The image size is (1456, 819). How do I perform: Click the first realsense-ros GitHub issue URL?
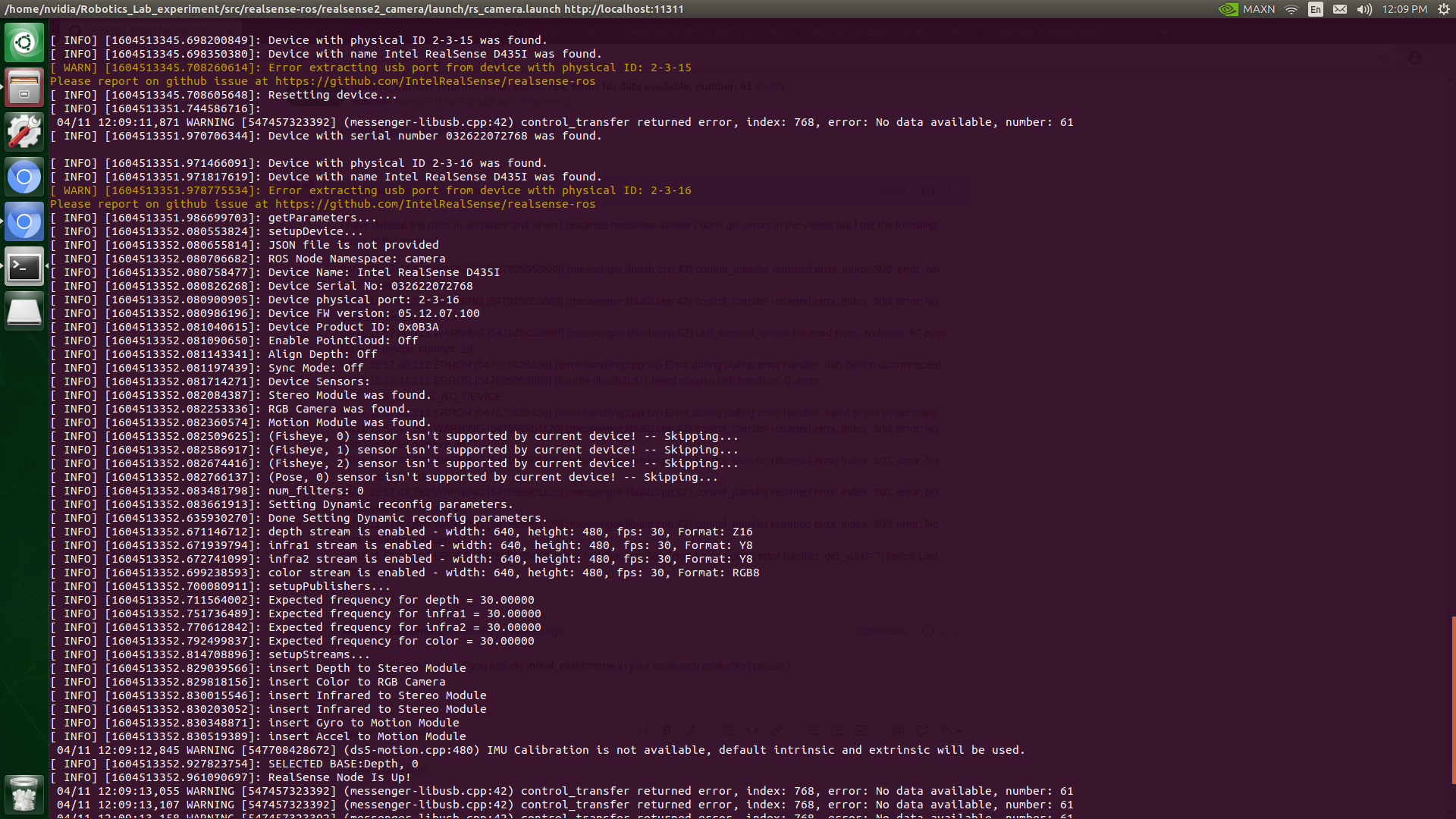point(435,81)
